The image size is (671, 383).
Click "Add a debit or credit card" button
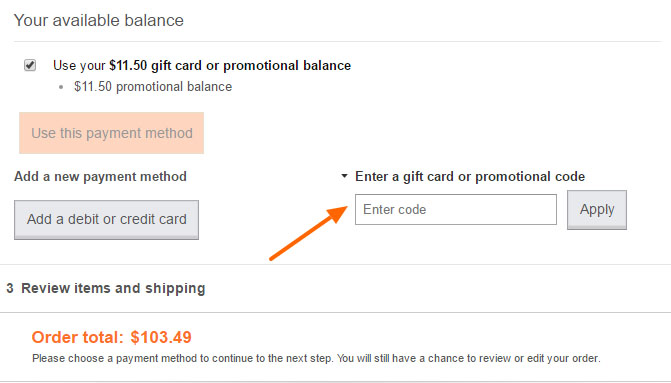click(107, 220)
